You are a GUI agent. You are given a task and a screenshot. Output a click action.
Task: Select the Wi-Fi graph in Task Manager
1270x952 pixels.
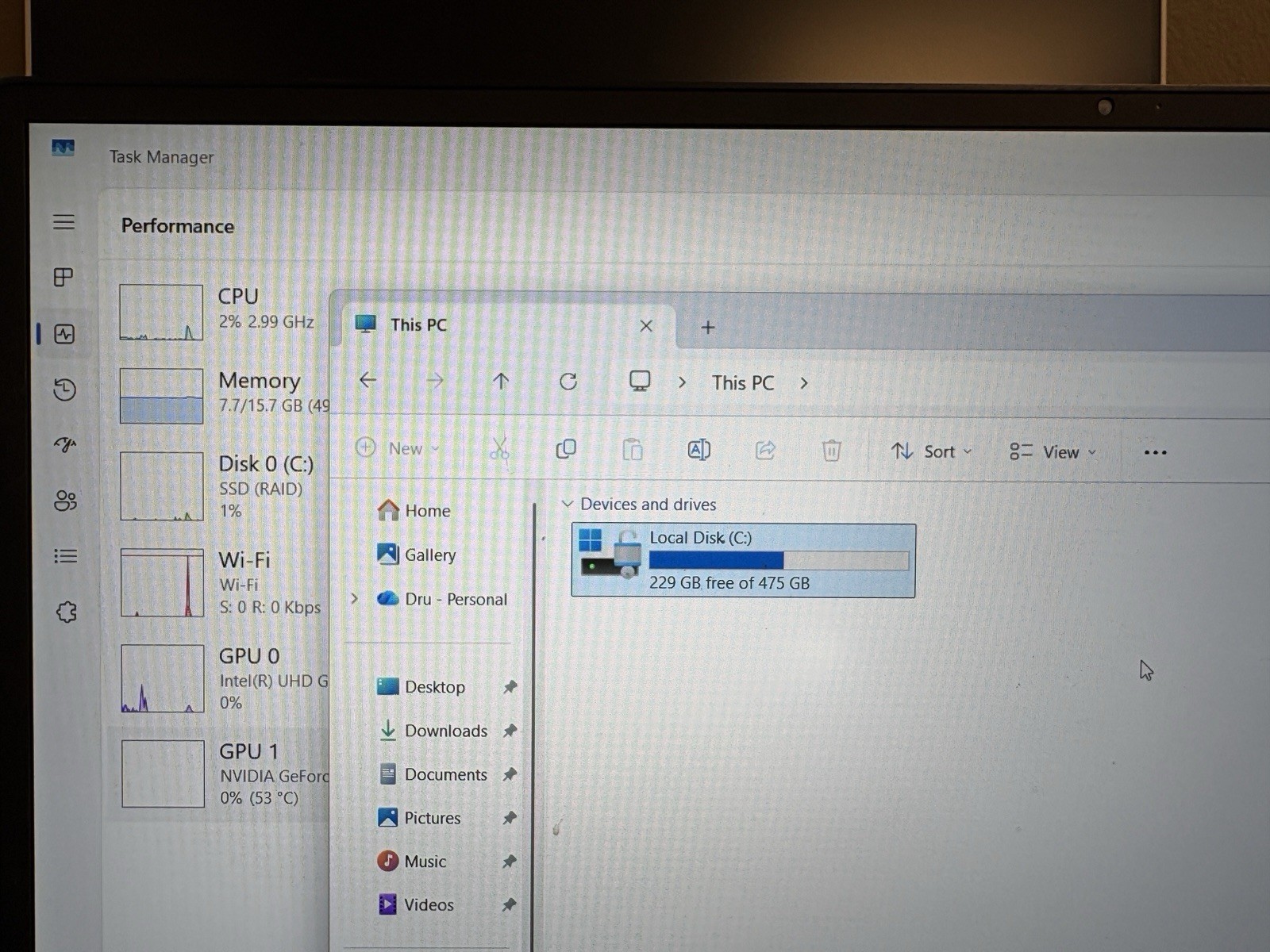coord(162,582)
